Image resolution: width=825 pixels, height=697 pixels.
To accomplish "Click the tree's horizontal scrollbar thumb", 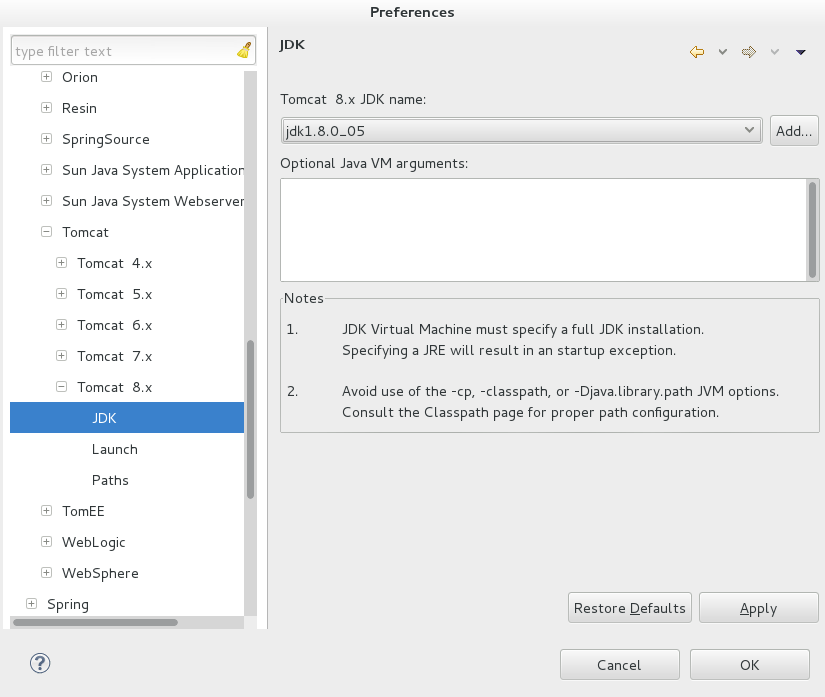I will tap(95, 622).
